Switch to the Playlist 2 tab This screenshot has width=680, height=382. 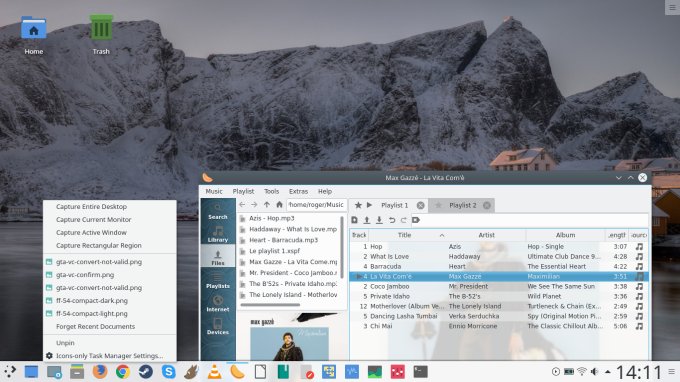[x=462, y=205]
